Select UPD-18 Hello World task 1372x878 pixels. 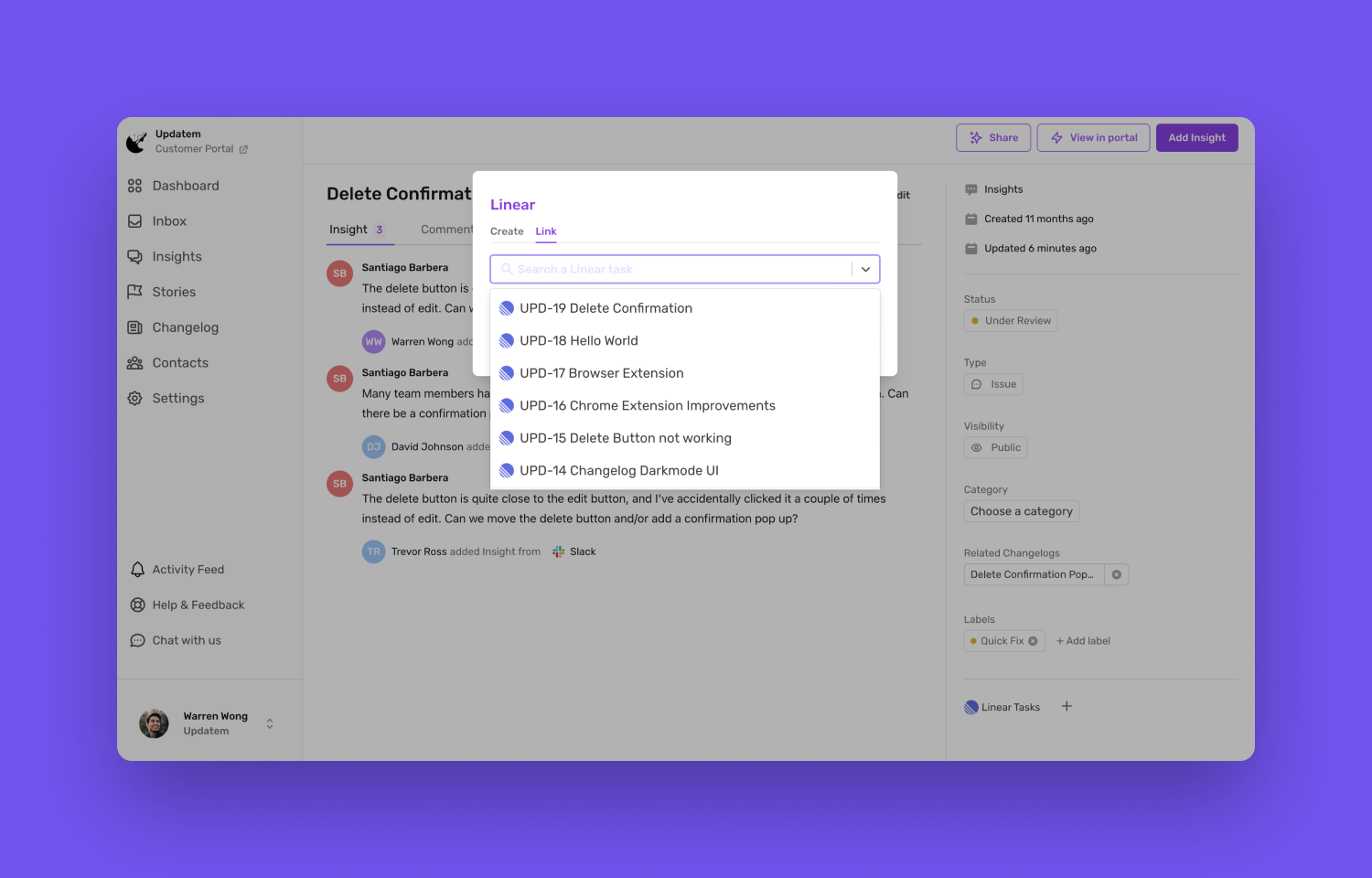coord(685,341)
